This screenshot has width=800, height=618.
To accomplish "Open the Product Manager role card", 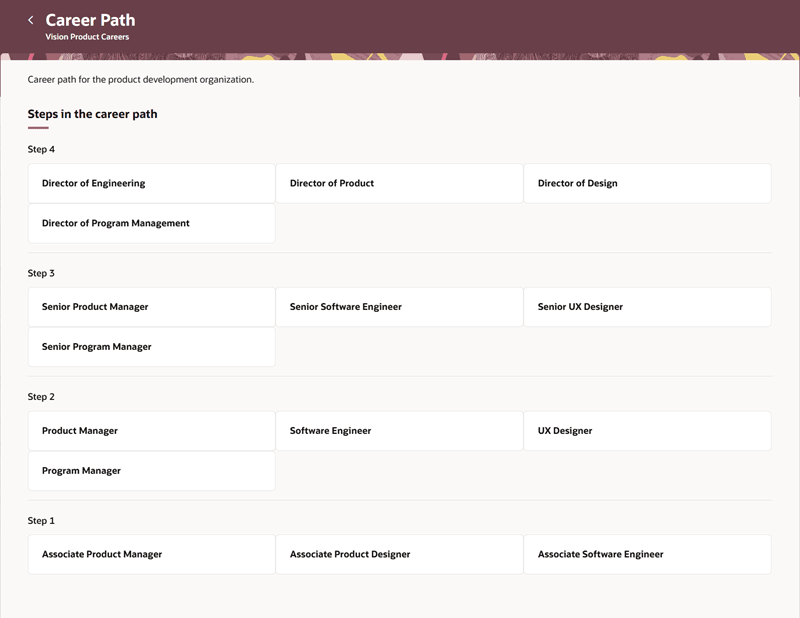I will 150,430.
